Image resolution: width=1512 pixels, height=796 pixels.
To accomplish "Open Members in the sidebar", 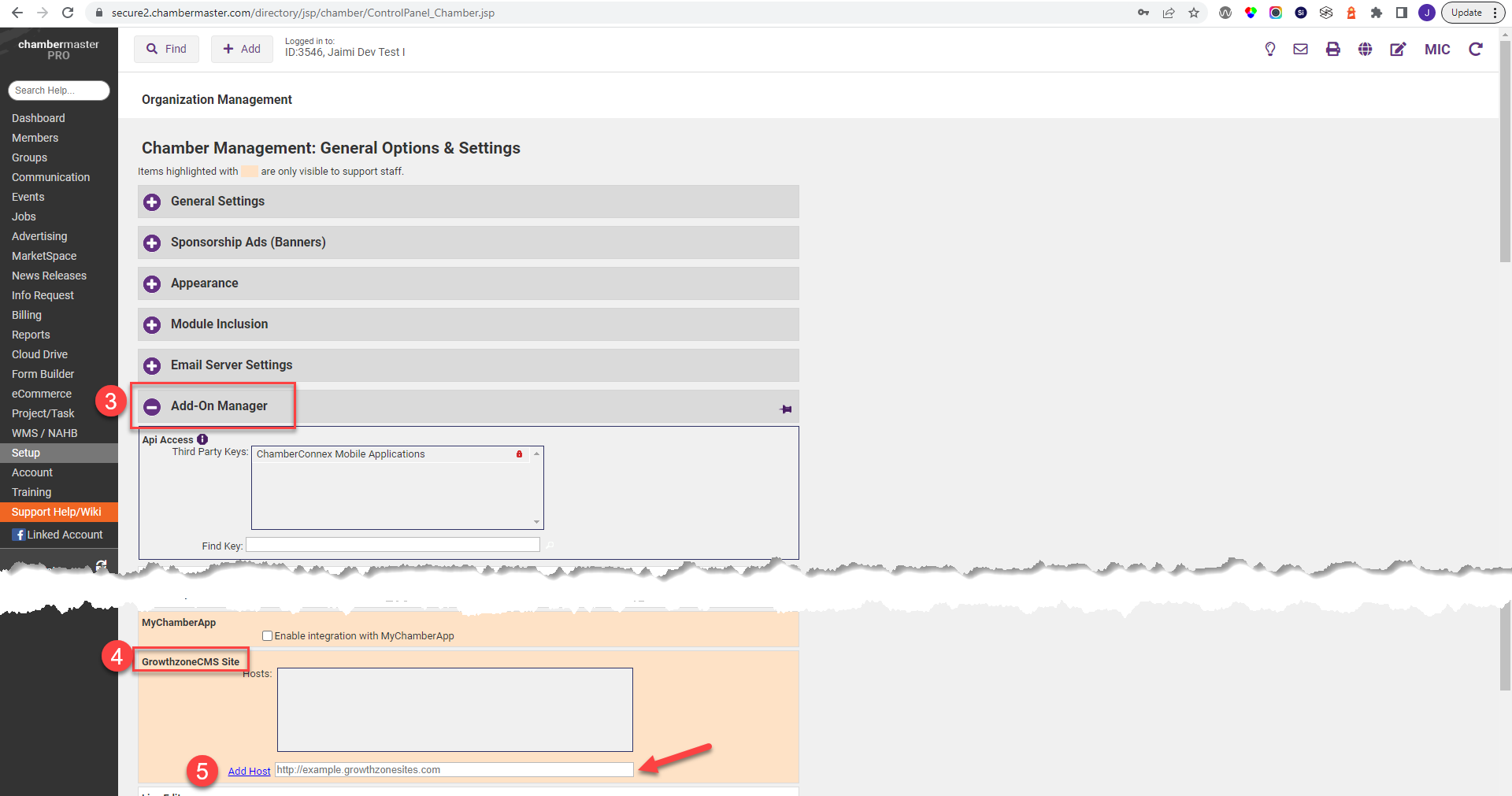I will tap(35, 138).
